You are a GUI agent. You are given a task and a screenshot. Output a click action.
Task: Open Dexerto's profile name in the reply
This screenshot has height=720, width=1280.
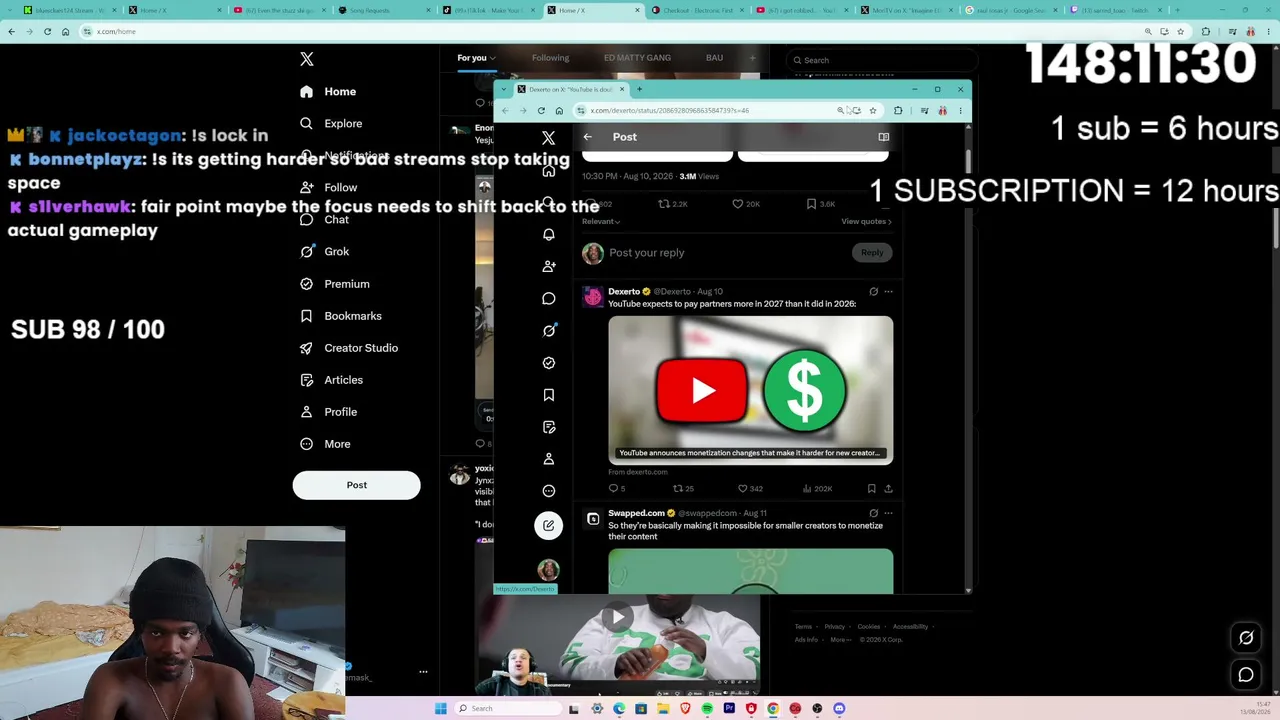click(624, 292)
